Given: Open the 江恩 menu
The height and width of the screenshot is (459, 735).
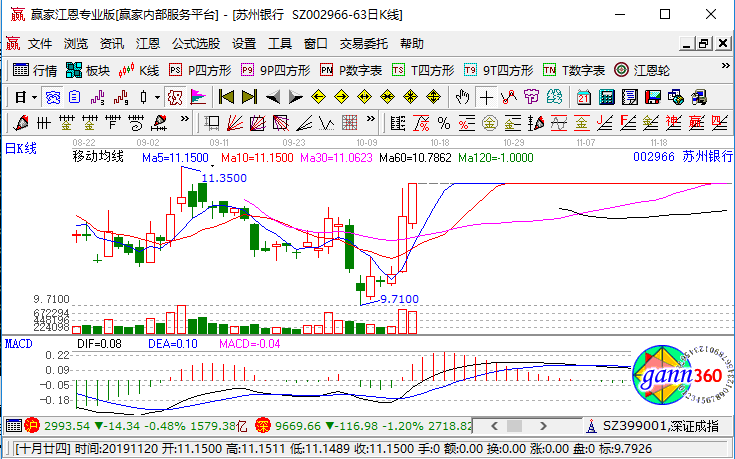Looking at the screenshot, I should coord(148,44).
